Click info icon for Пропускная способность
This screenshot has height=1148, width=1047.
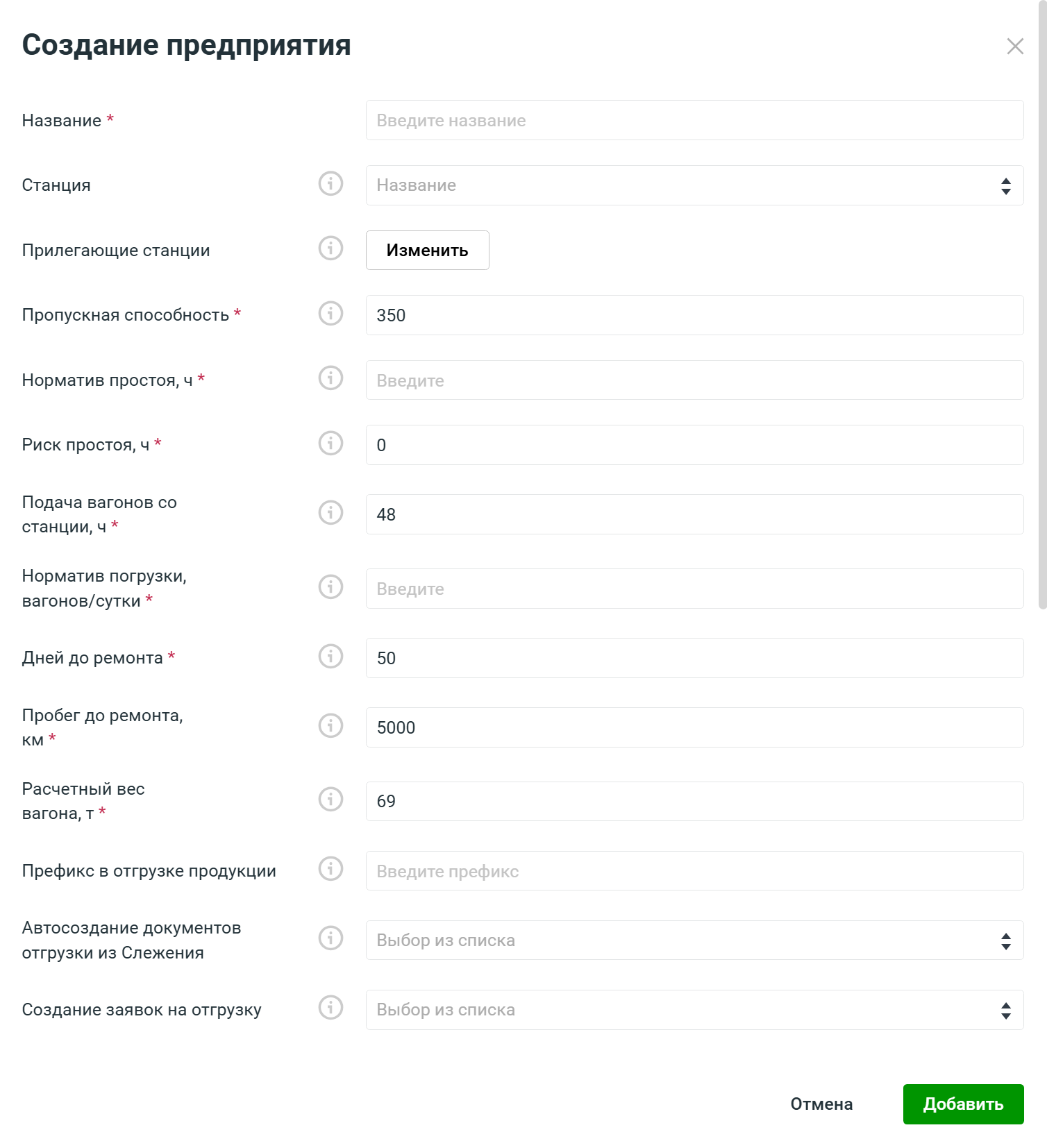click(x=330, y=314)
